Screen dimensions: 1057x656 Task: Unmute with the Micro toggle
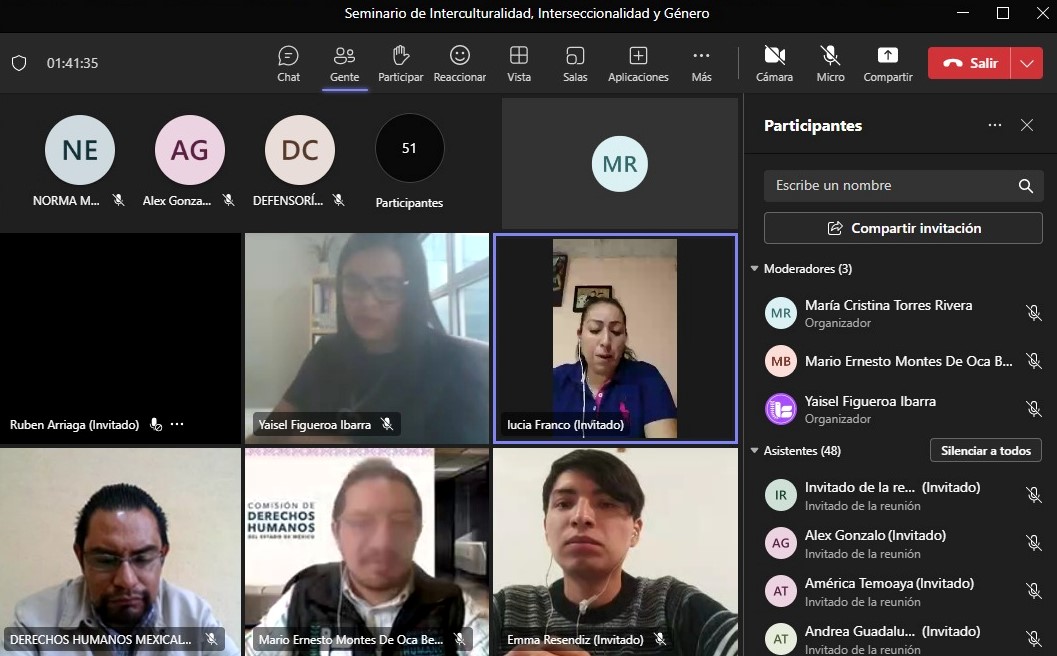pos(830,63)
